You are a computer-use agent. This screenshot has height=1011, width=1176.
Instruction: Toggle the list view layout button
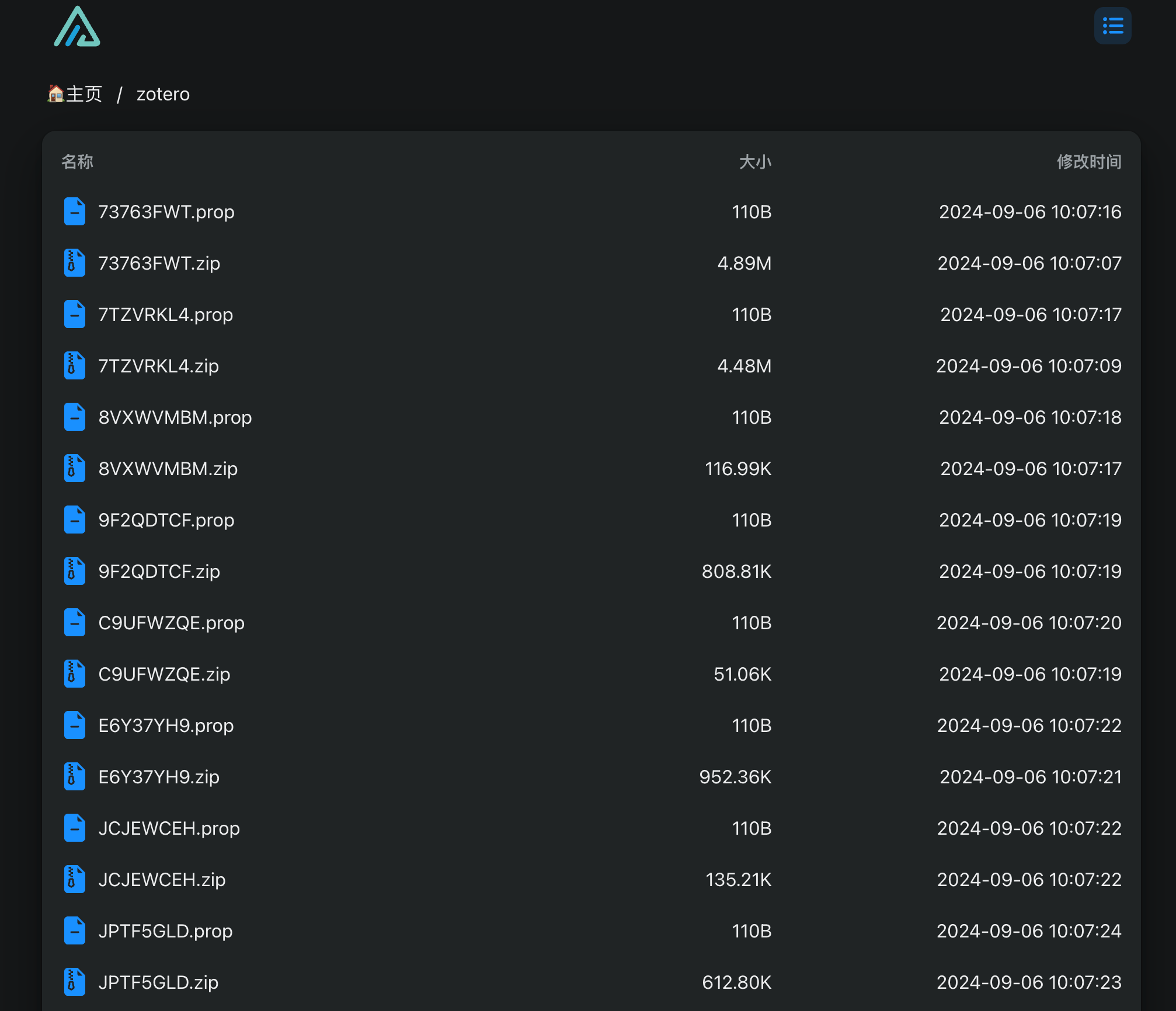click(1112, 26)
